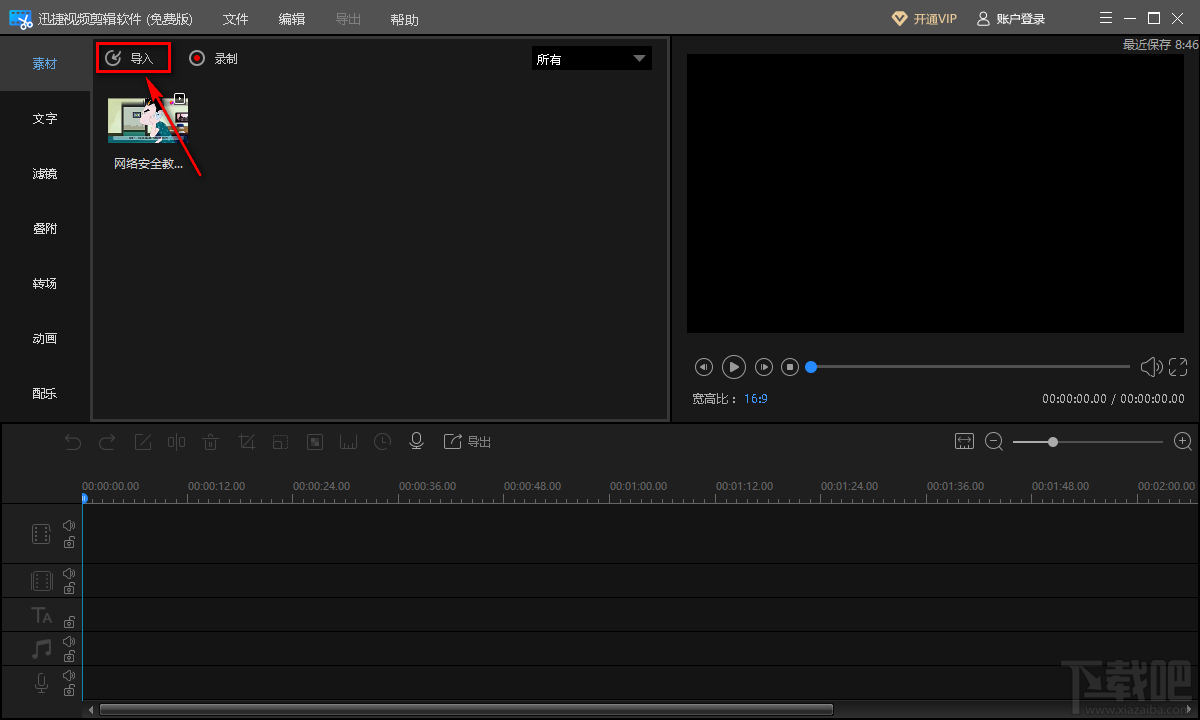Image resolution: width=1200 pixels, height=720 pixels.
Task: Zoom out the timeline with minus magnifier
Action: [x=994, y=441]
